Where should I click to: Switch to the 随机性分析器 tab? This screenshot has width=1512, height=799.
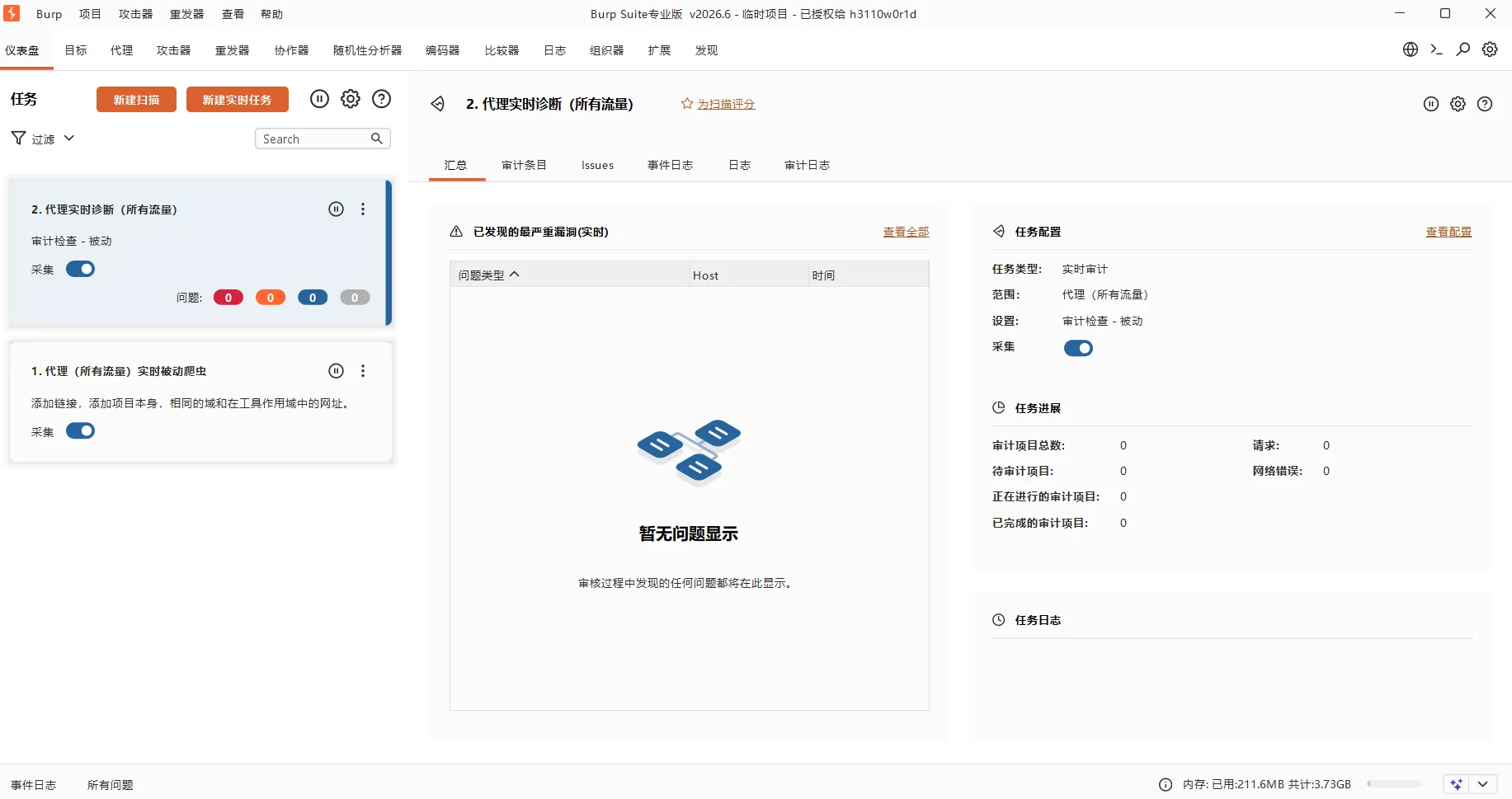pyautogui.click(x=367, y=50)
